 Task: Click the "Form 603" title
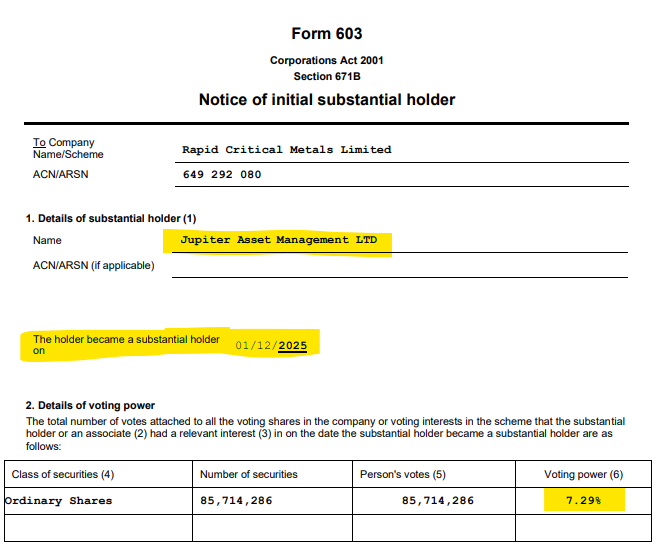pyautogui.click(x=326, y=34)
